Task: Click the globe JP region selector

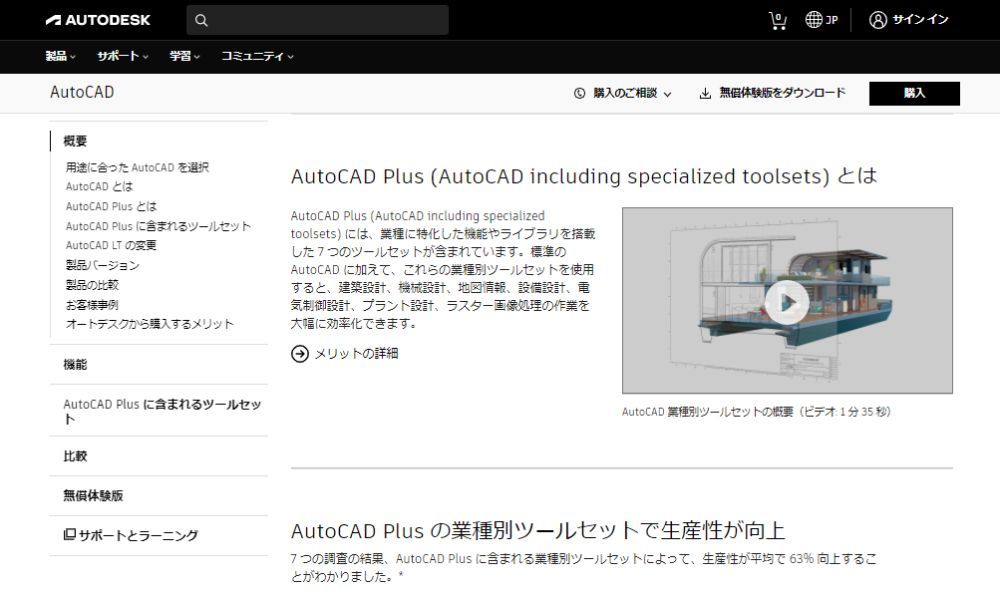Action: (x=821, y=20)
